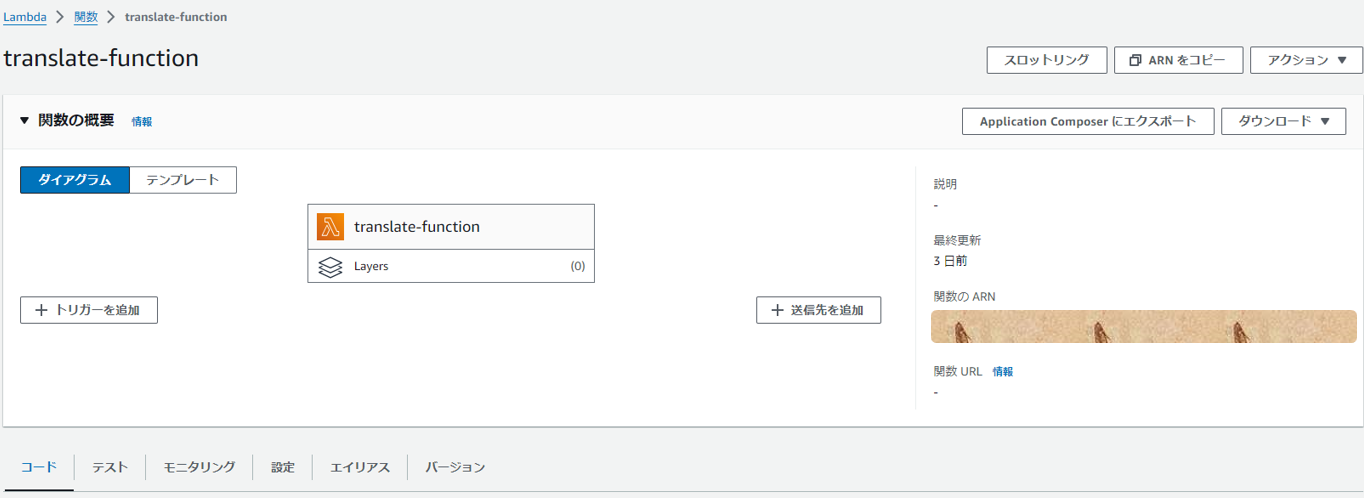This screenshot has height=498, width=1364.
Task: Navigate to 関数 breadcrumb link
Action: 86,17
